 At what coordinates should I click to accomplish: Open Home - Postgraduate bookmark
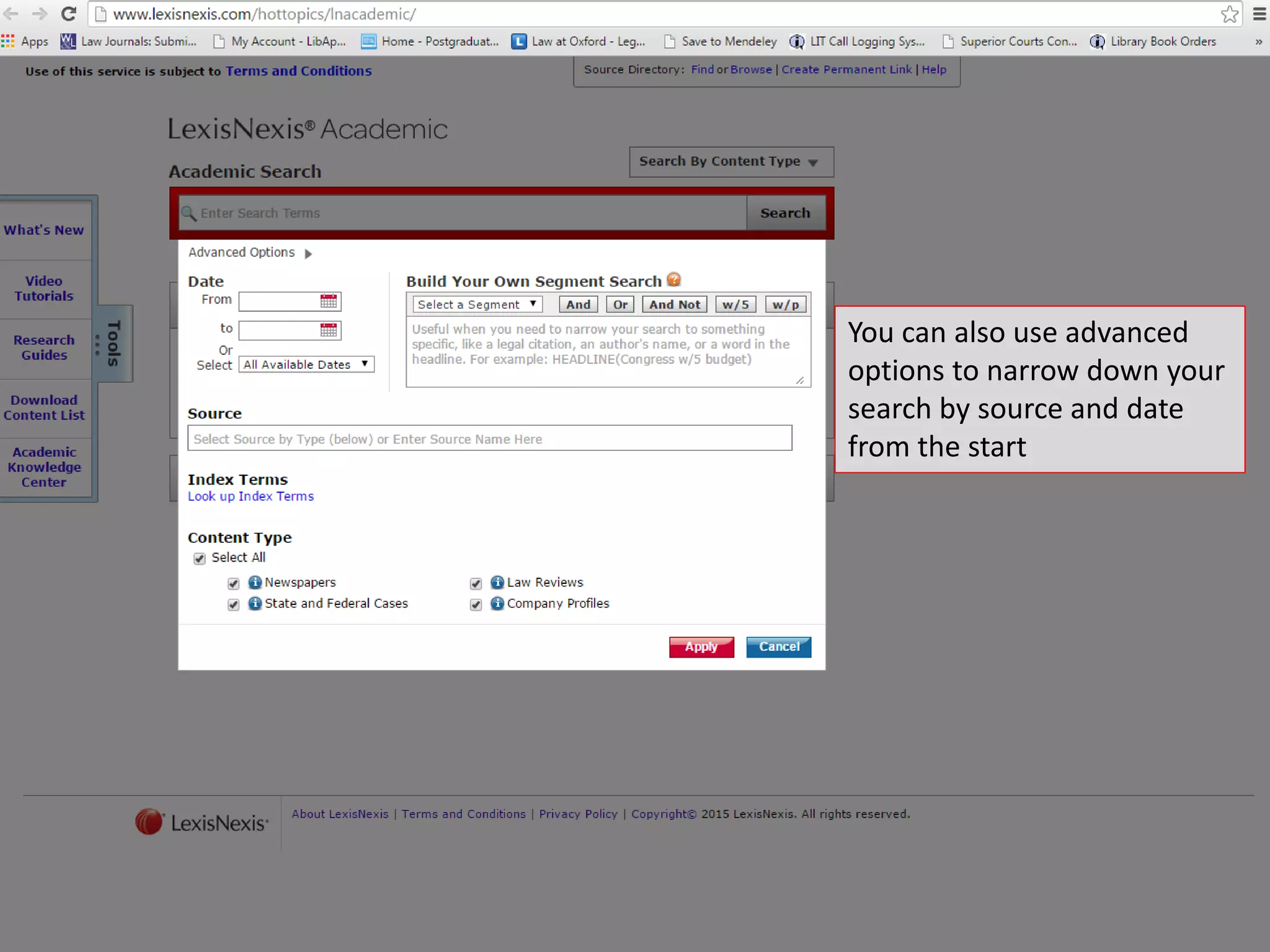click(x=430, y=42)
